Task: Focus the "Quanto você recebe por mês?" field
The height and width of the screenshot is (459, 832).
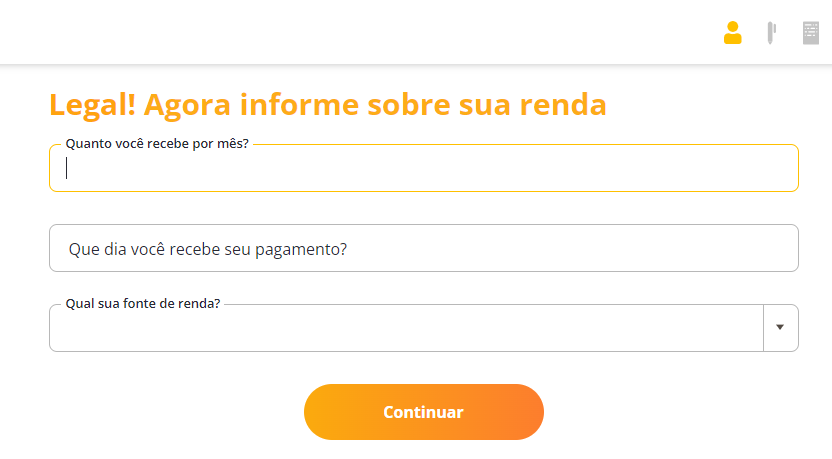Action: coord(423,168)
